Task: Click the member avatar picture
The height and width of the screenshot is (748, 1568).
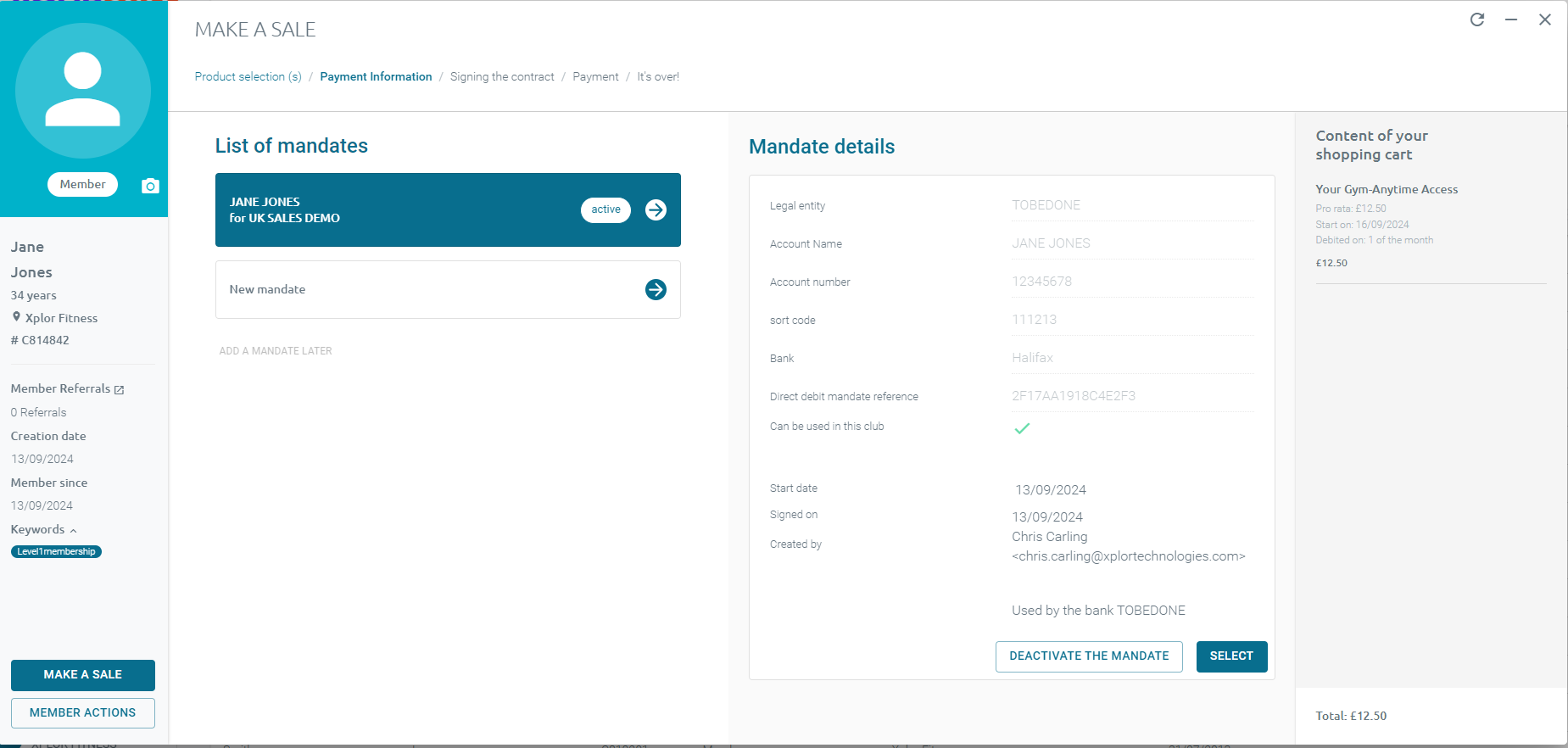Action: pyautogui.click(x=83, y=91)
